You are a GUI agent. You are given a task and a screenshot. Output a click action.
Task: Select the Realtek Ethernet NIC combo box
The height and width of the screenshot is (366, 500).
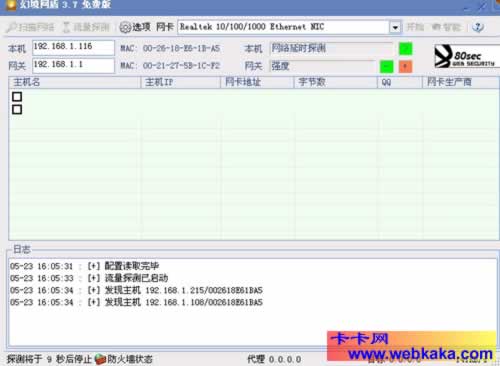289,27
